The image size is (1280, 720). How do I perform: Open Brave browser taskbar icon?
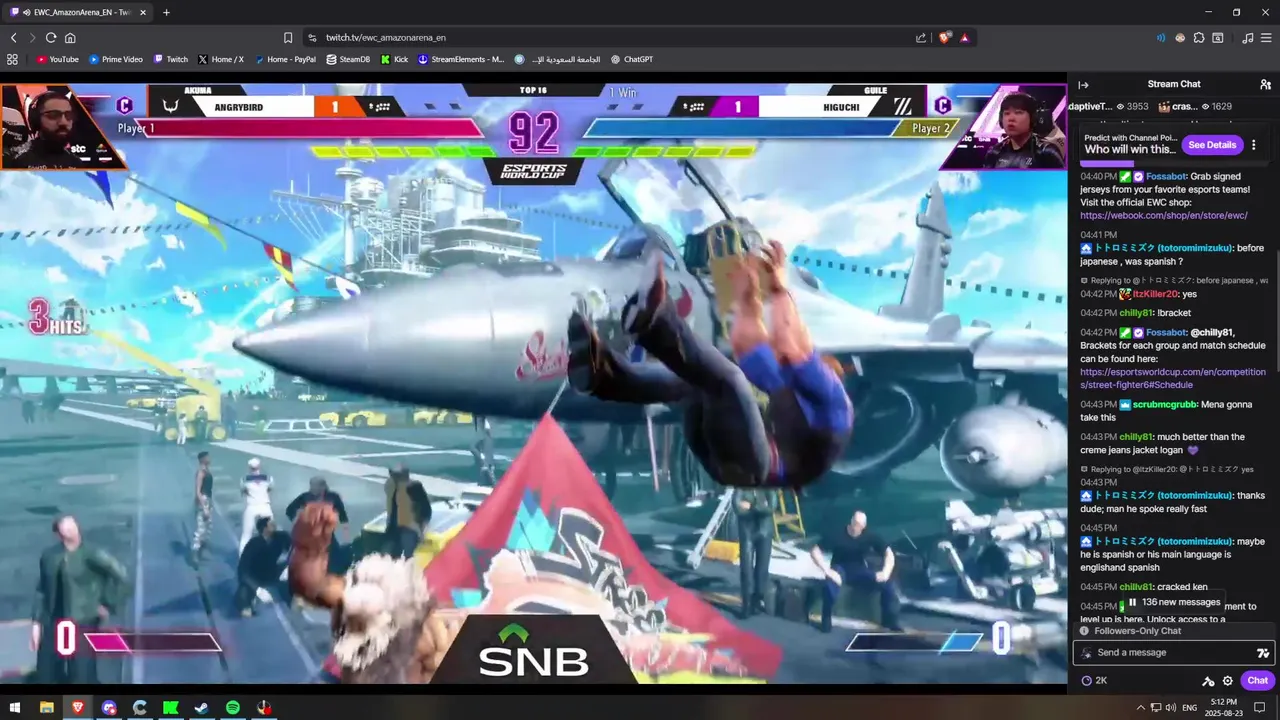point(77,708)
